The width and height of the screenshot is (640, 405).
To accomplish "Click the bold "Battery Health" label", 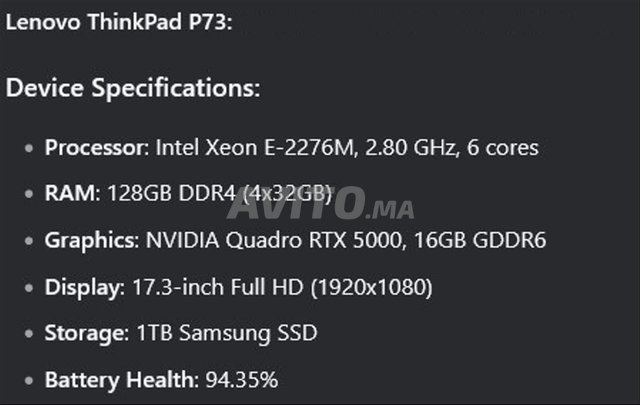I will (x=120, y=381).
